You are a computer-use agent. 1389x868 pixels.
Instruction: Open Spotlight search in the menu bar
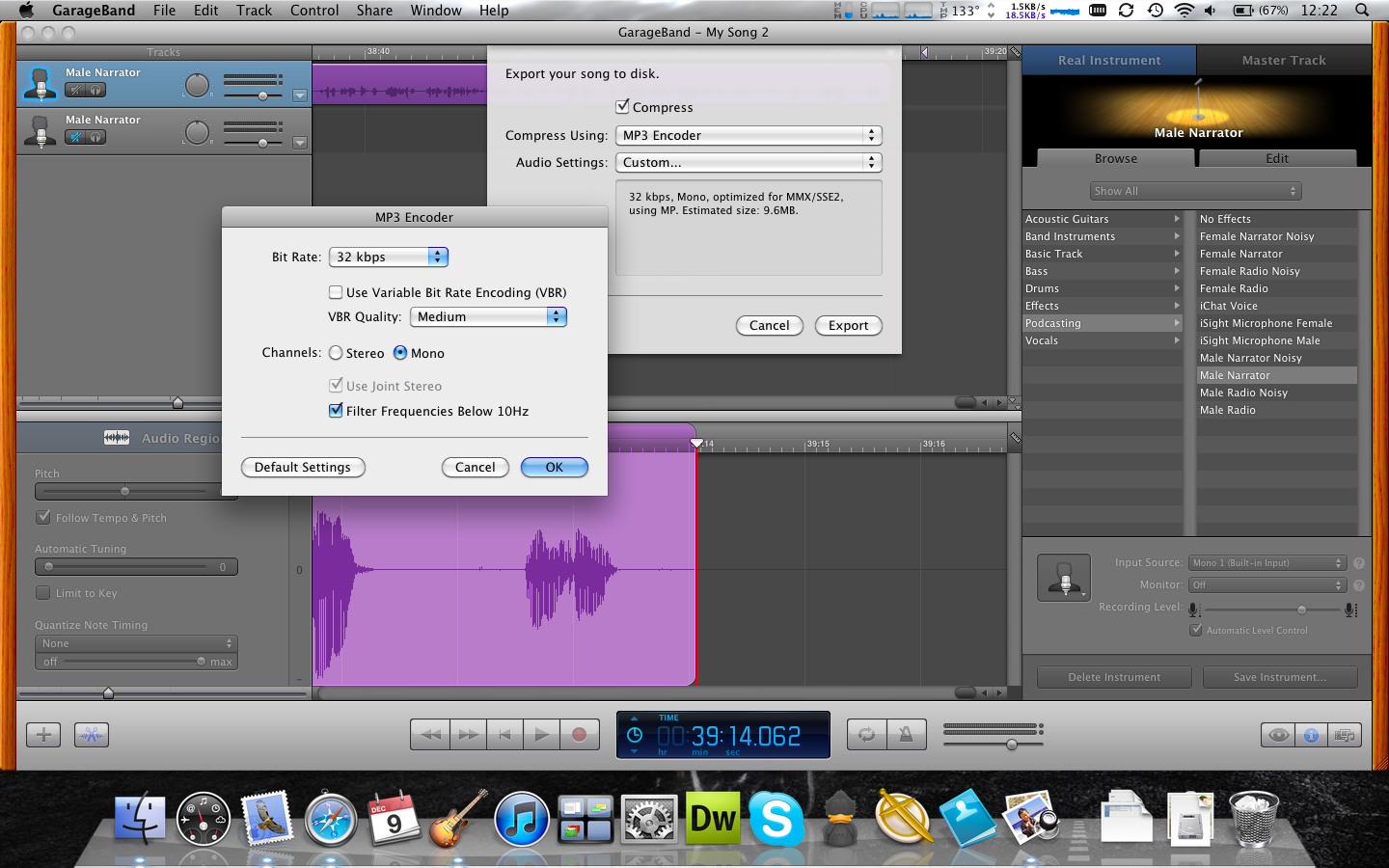click(x=1362, y=11)
